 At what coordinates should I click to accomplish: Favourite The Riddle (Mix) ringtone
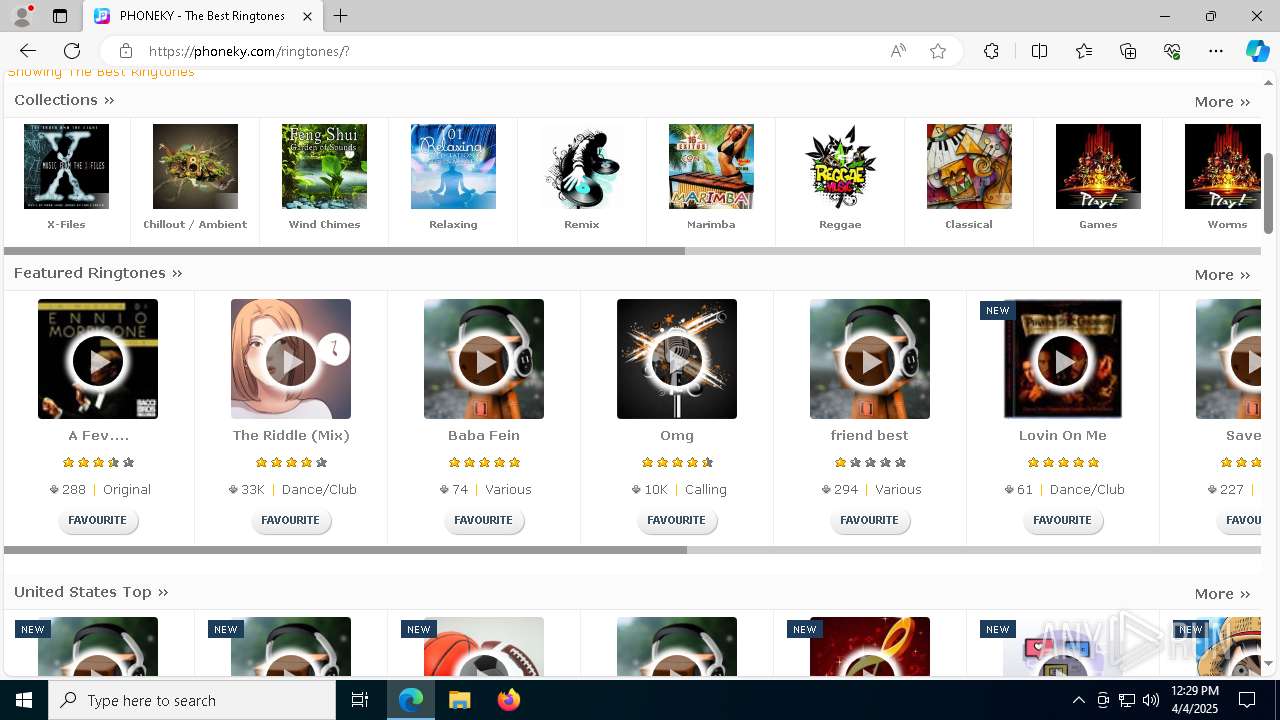(x=291, y=520)
